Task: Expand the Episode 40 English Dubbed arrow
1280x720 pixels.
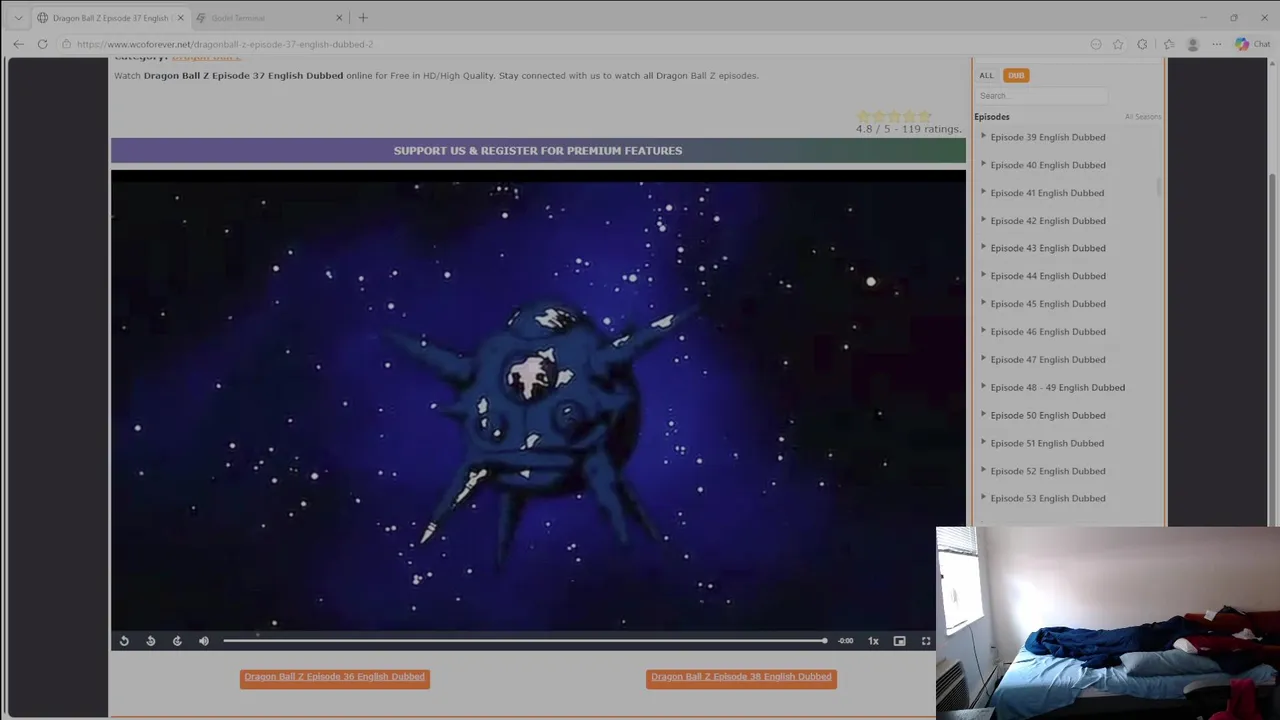Action: 983,164
